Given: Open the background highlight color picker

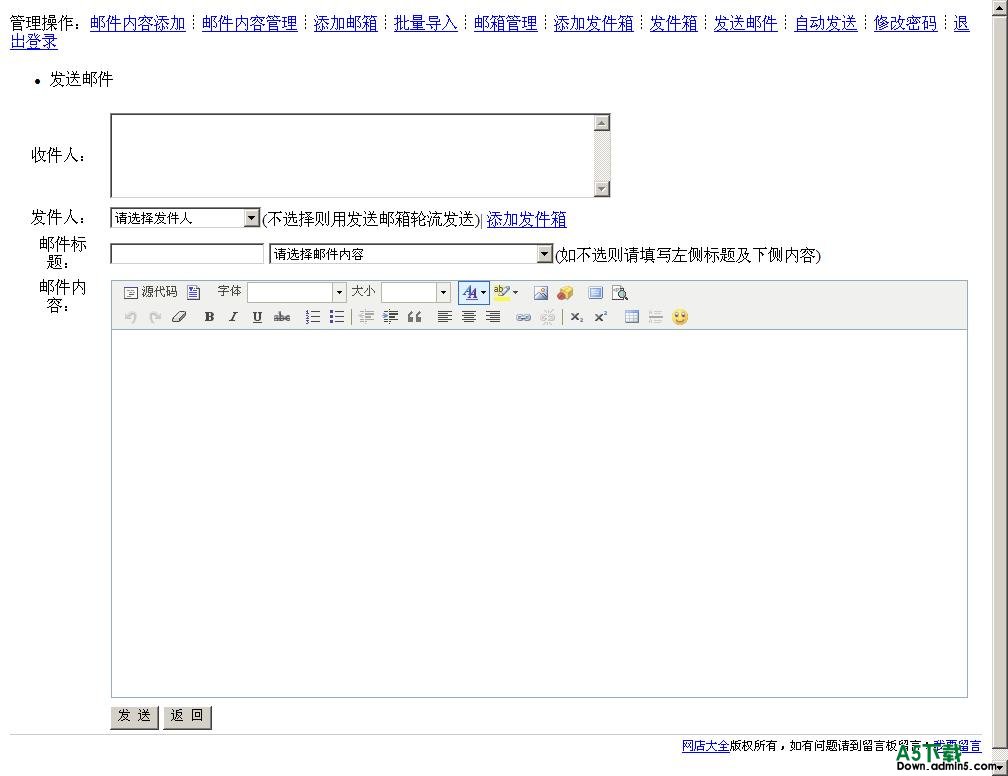Looking at the screenshot, I should (x=505, y=293).
